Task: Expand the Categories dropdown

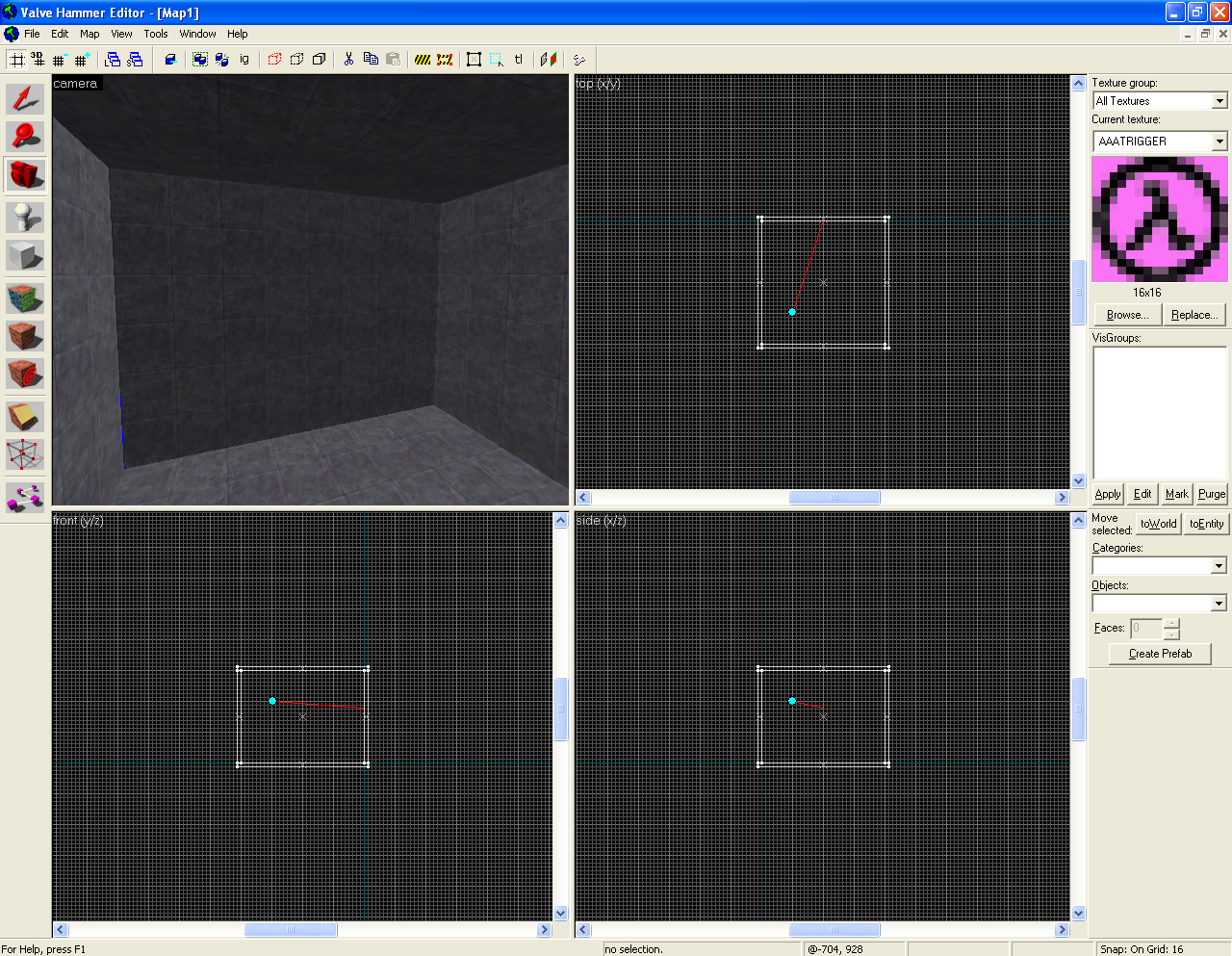Action: pos(1219,566)
